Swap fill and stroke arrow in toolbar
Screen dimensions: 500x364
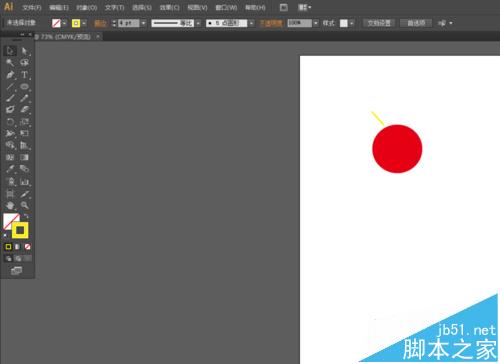26,216
